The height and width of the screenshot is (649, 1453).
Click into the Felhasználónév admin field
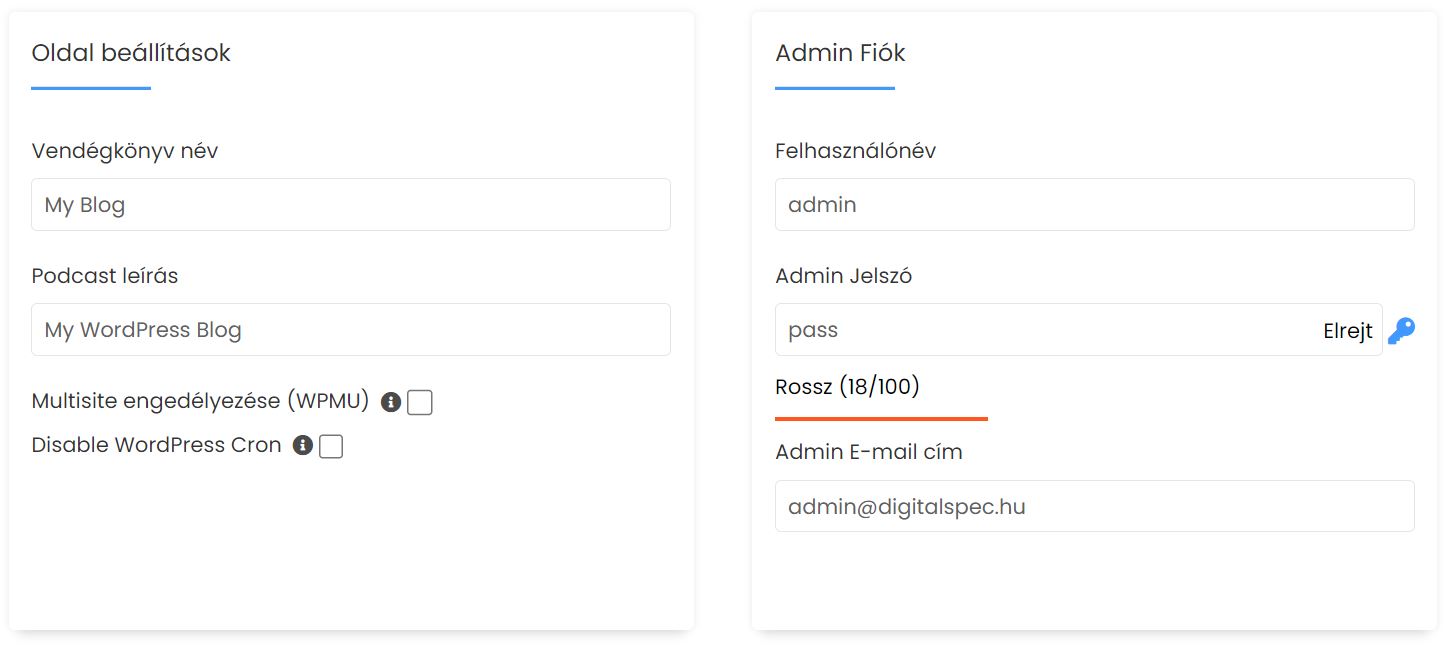click(x=1094, y=205)
